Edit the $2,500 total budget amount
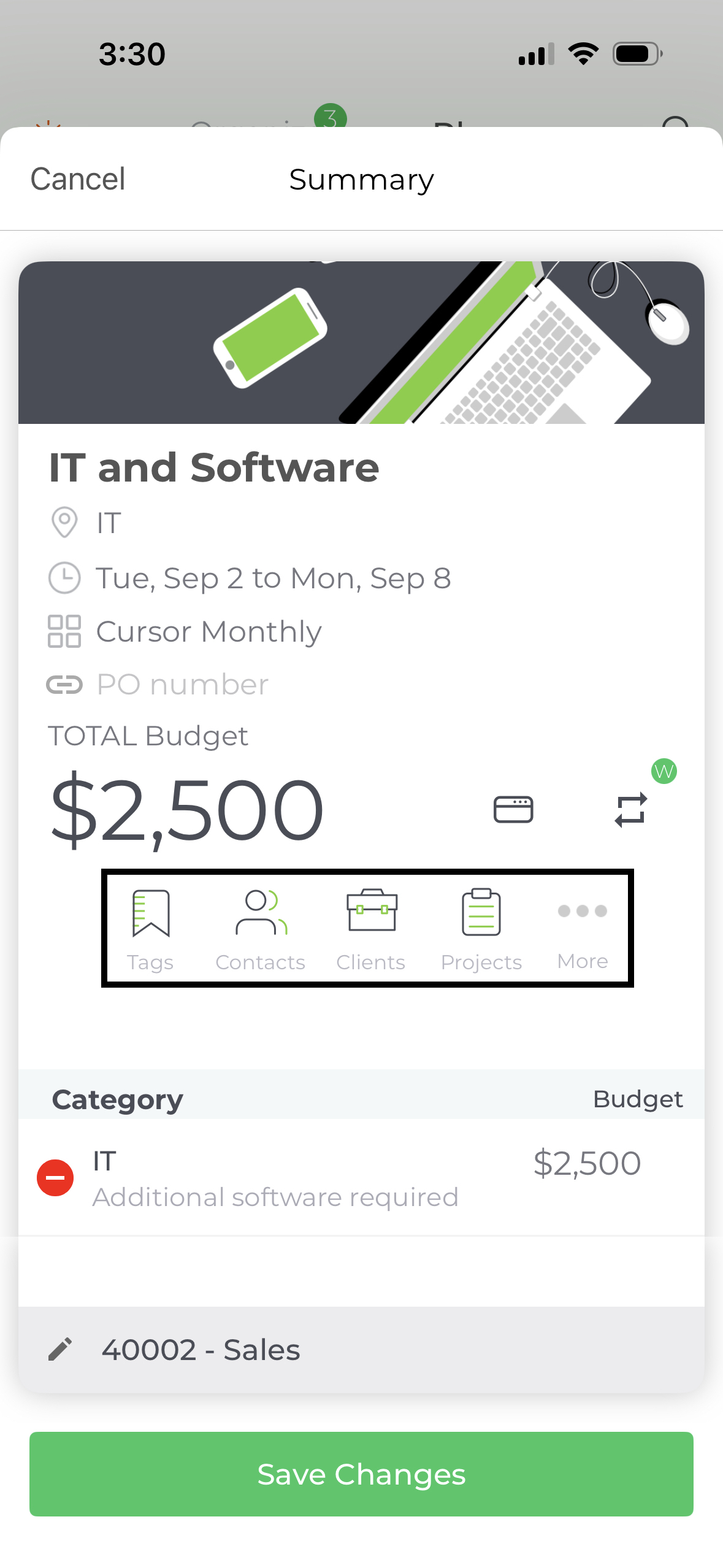 point(187,810)
